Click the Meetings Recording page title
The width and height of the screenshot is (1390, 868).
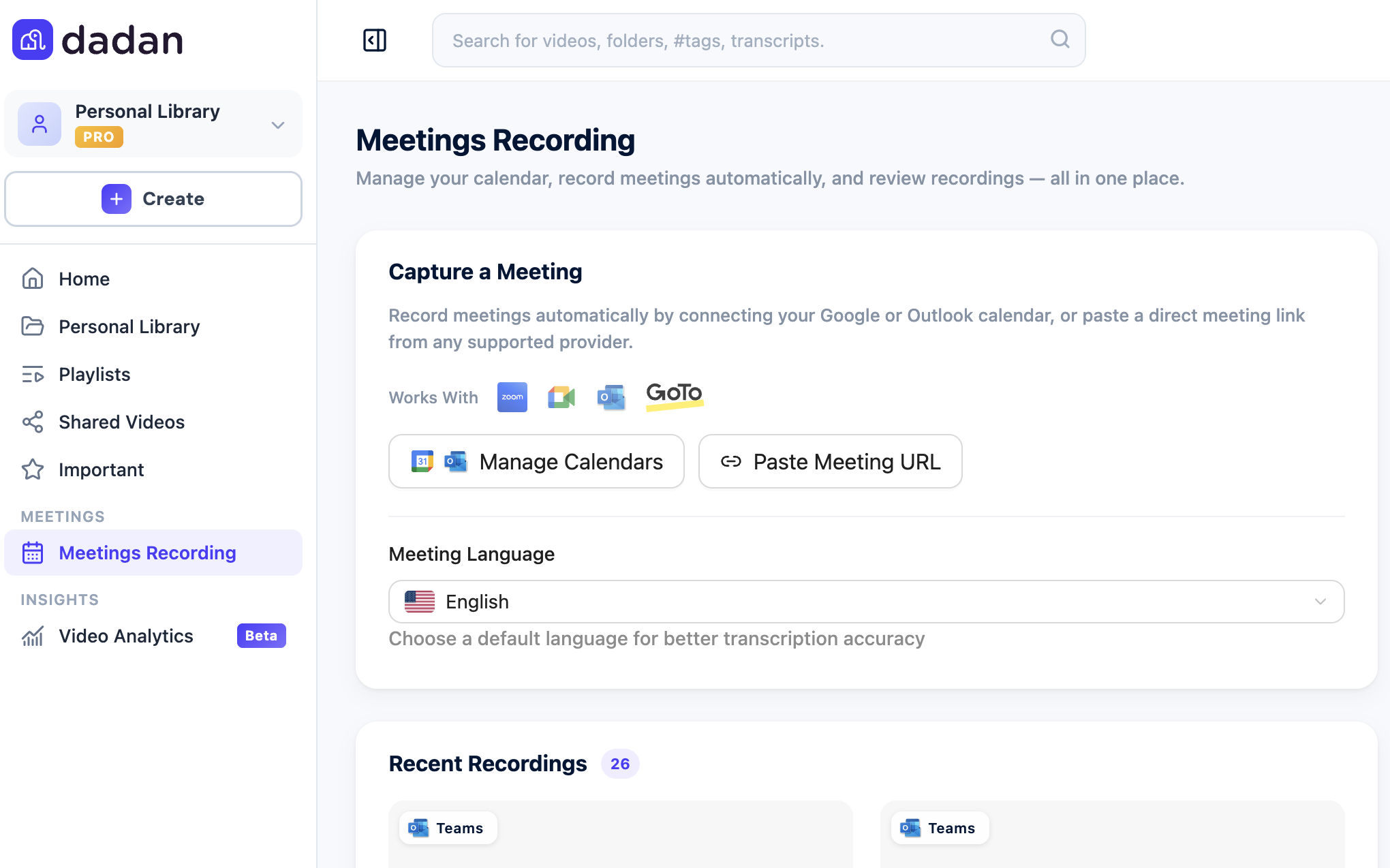point(495,140)
